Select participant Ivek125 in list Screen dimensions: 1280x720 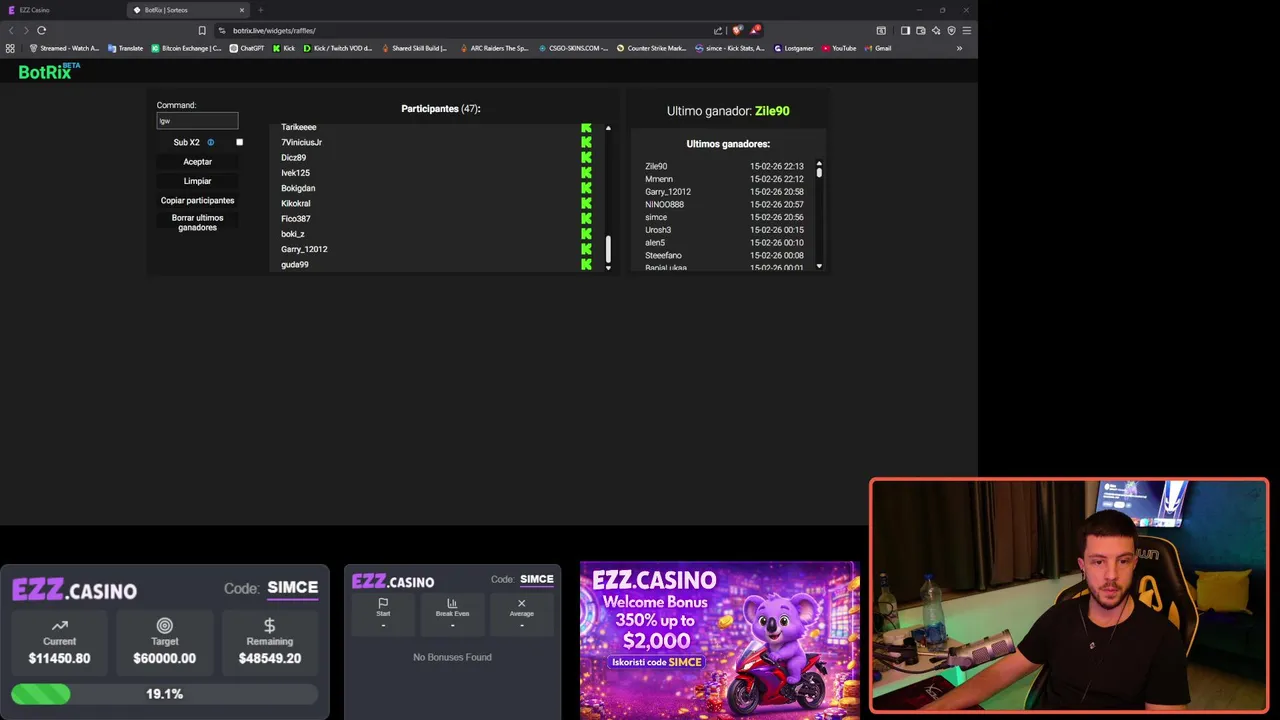(x=295, y=173)
